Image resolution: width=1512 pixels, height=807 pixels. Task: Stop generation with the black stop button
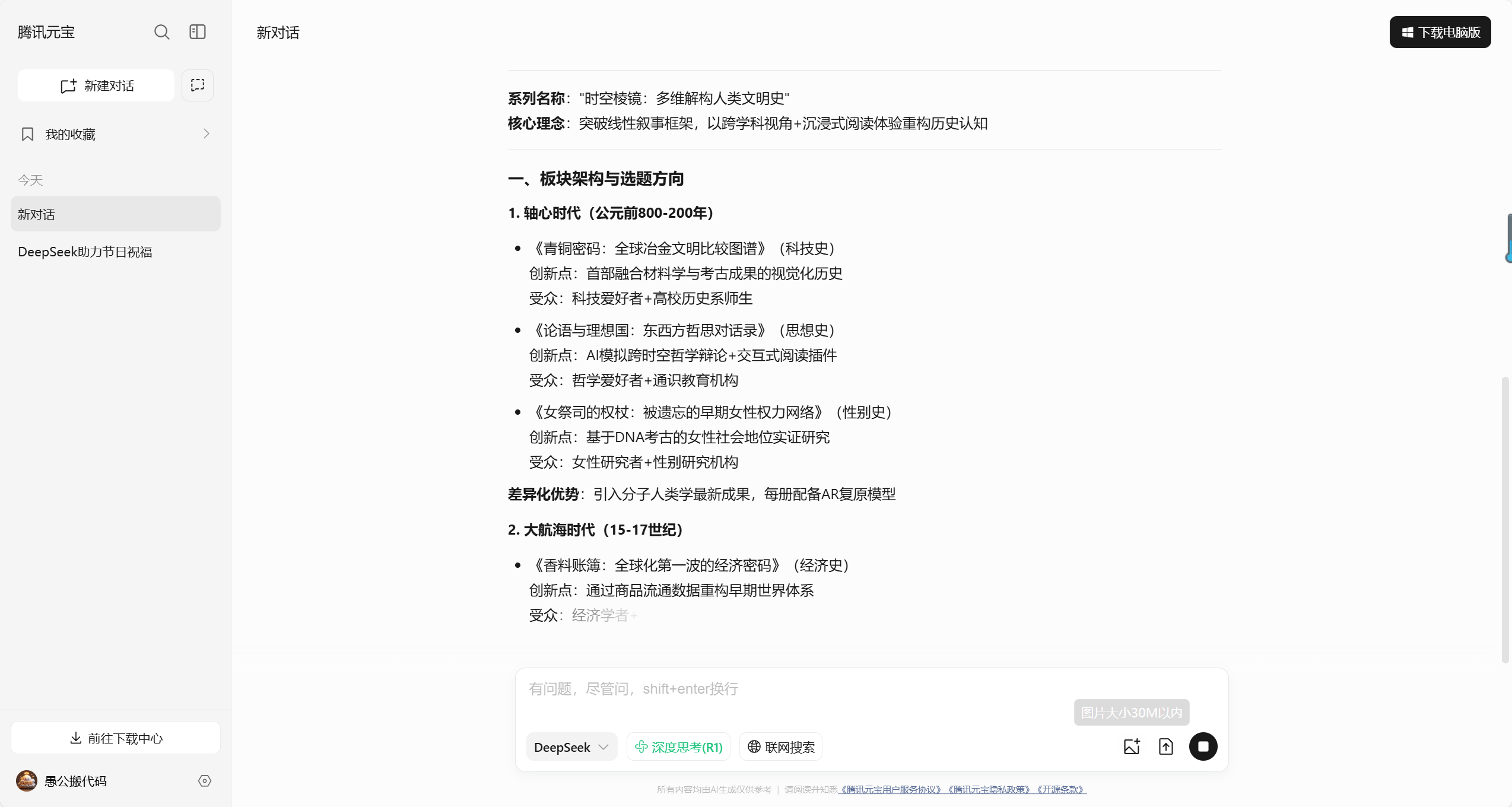pos(1203,746)
